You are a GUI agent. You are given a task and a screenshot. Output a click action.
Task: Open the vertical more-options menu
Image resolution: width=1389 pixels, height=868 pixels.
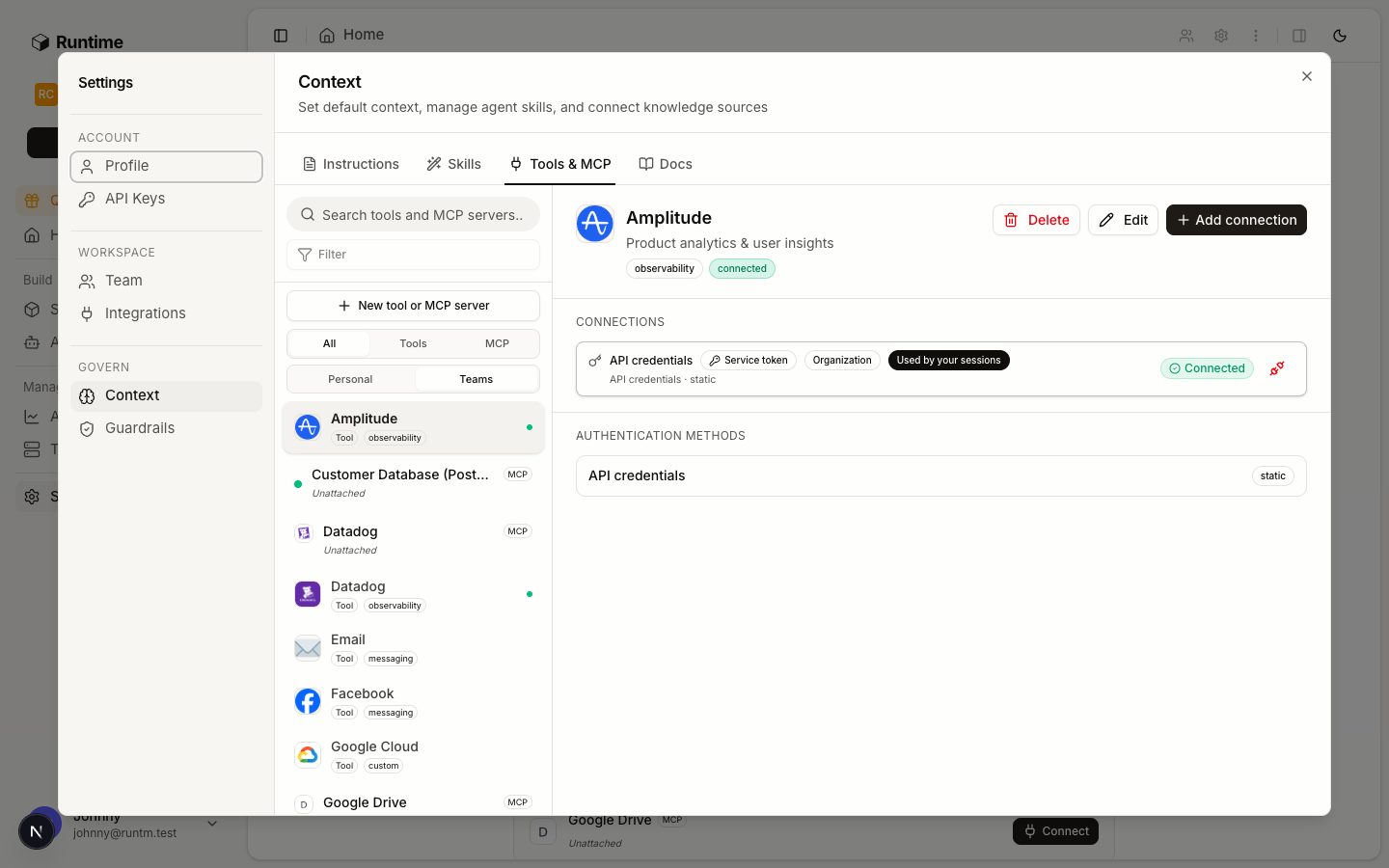click(x=1256, y=36)
